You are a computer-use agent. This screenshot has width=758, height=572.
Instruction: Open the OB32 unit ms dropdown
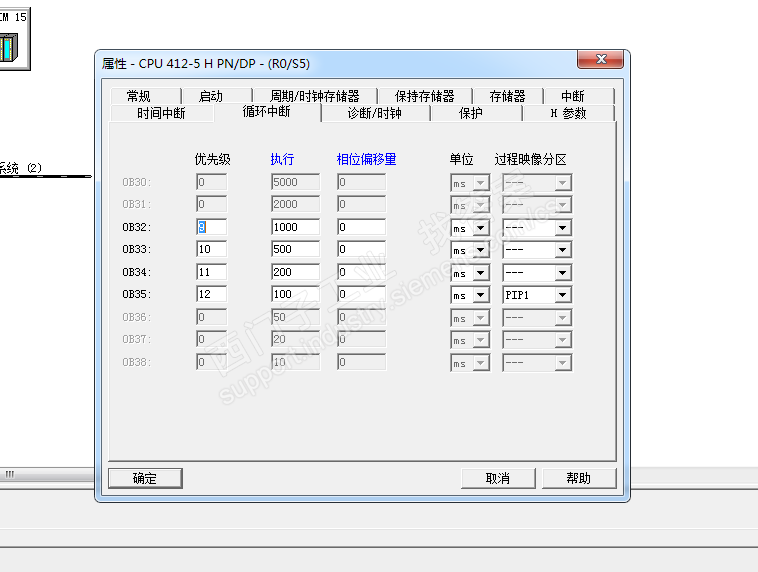point(470,228)
